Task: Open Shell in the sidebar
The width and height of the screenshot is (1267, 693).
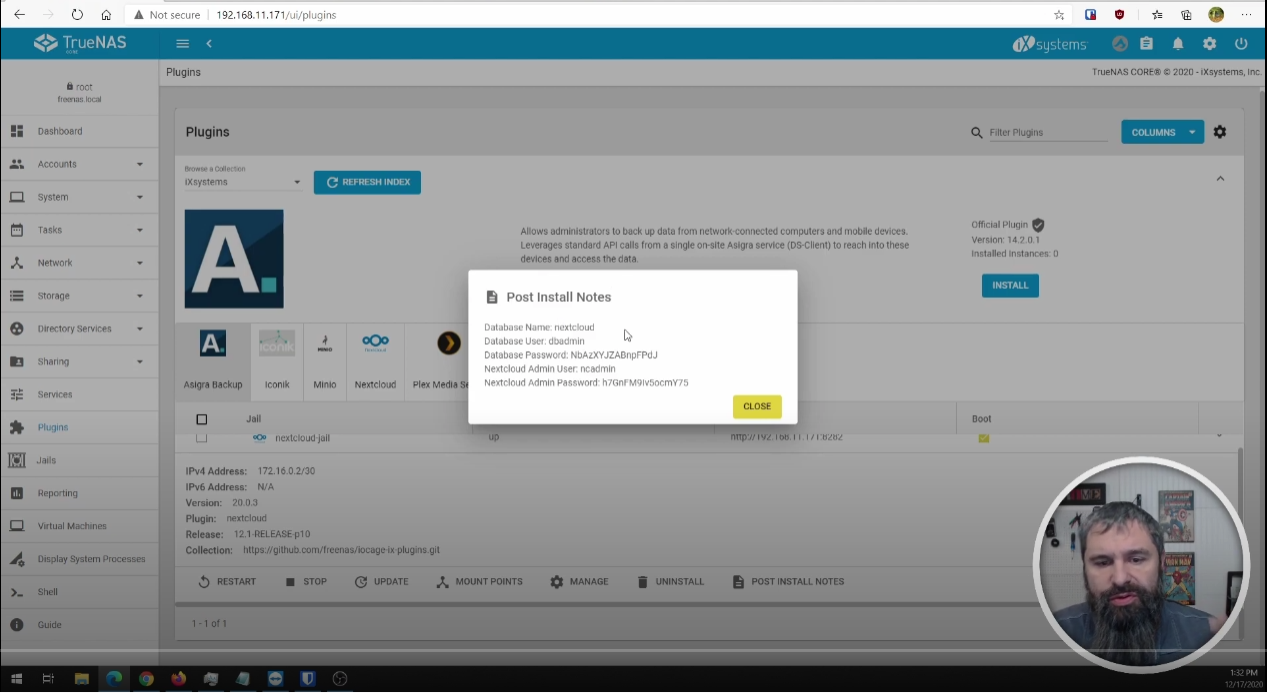Action: (x=79, y=592)
